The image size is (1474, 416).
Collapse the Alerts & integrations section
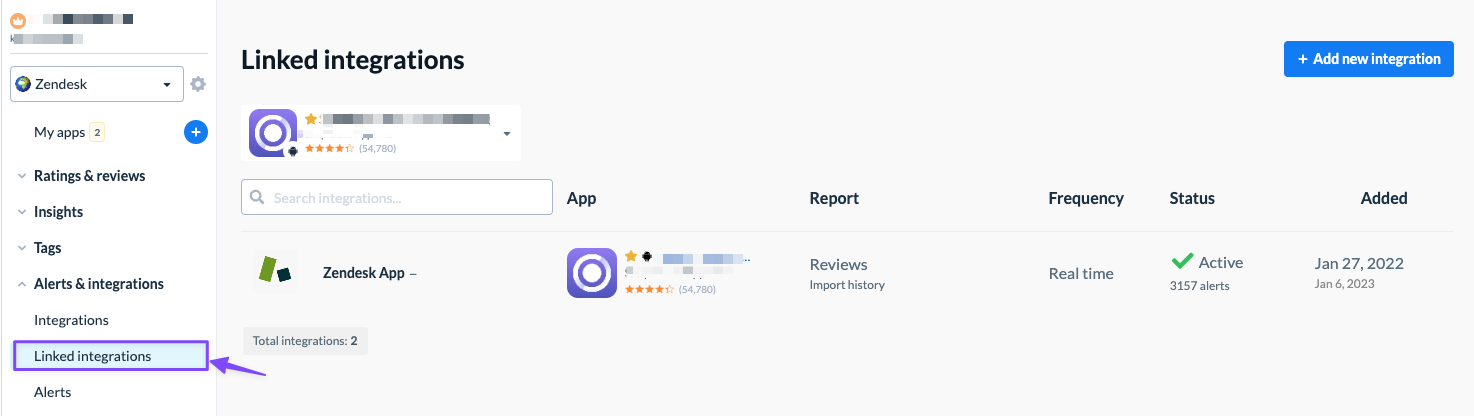(98, 284)
